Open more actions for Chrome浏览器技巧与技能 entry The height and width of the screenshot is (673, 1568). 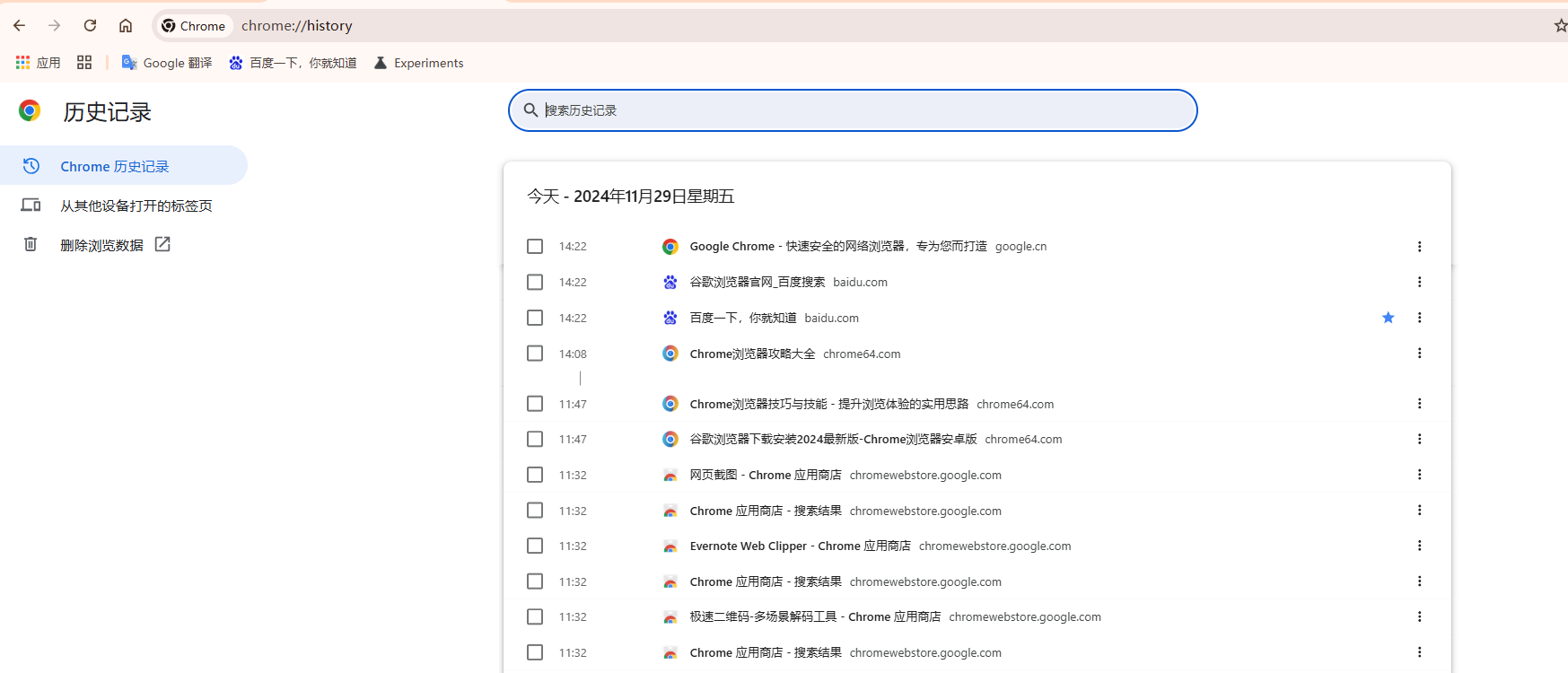(x=1419, y=404)
